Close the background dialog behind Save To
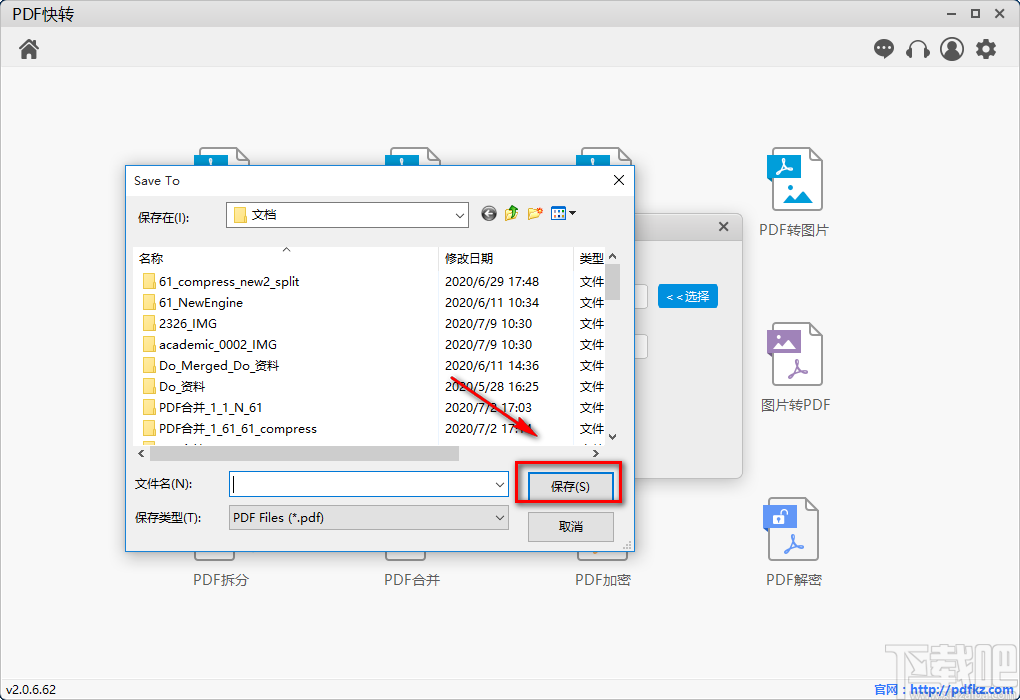 pos(723,226)
